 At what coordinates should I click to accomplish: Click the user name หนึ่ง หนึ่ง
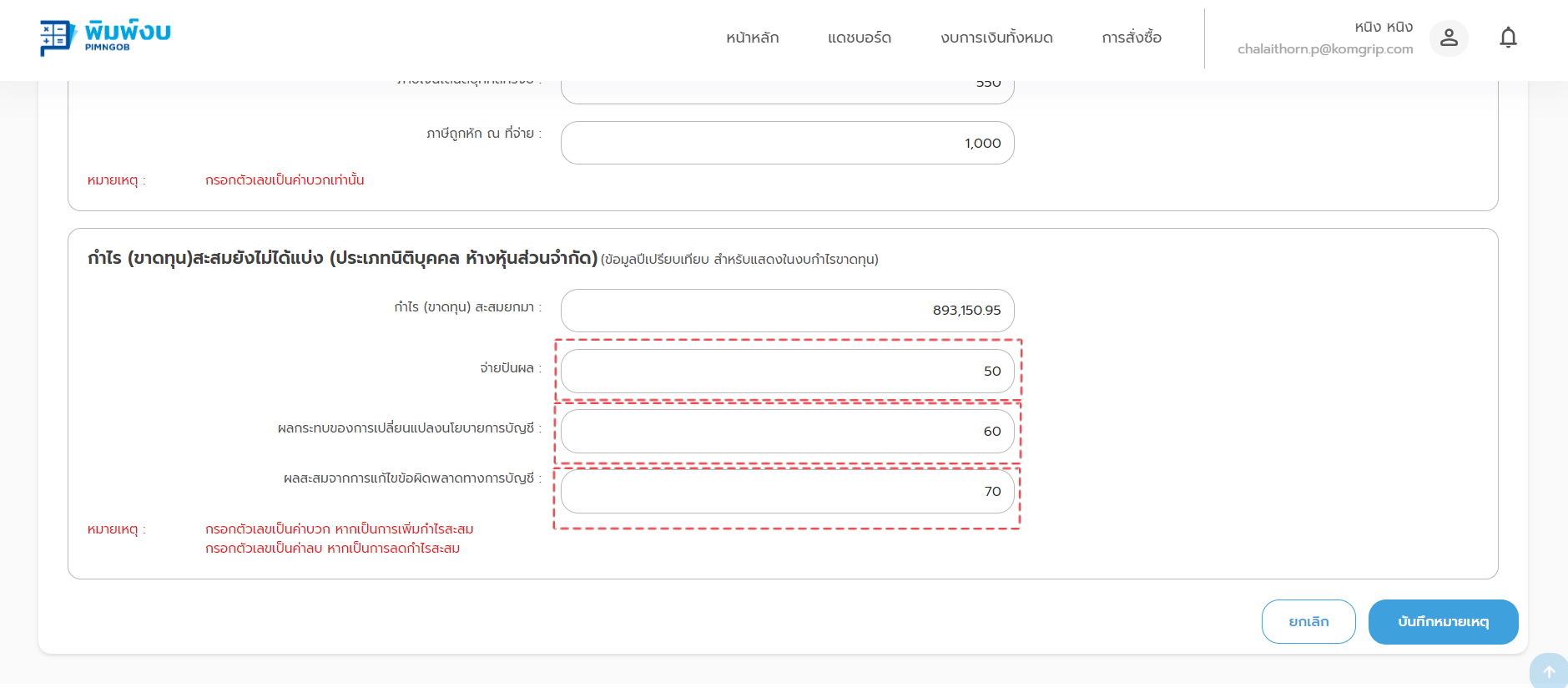[x=1383, y=27]
